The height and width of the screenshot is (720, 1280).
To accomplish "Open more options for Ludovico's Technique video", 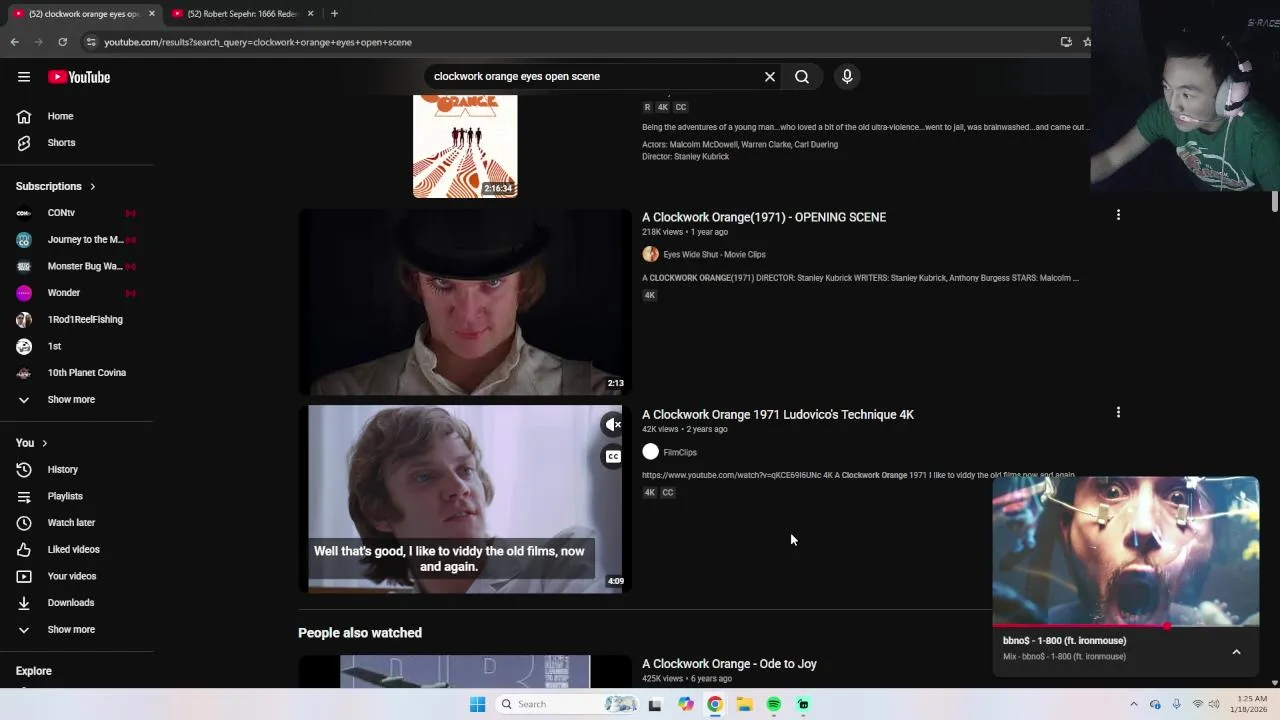I will [x=1118, y=412].
